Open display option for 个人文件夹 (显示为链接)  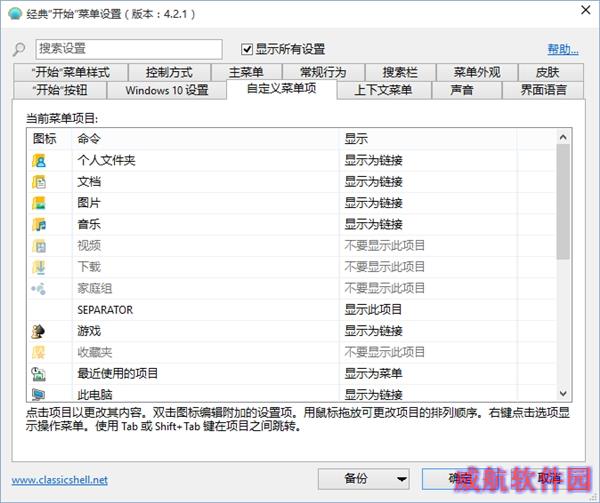pyautogui.click(x=373, y=160)
